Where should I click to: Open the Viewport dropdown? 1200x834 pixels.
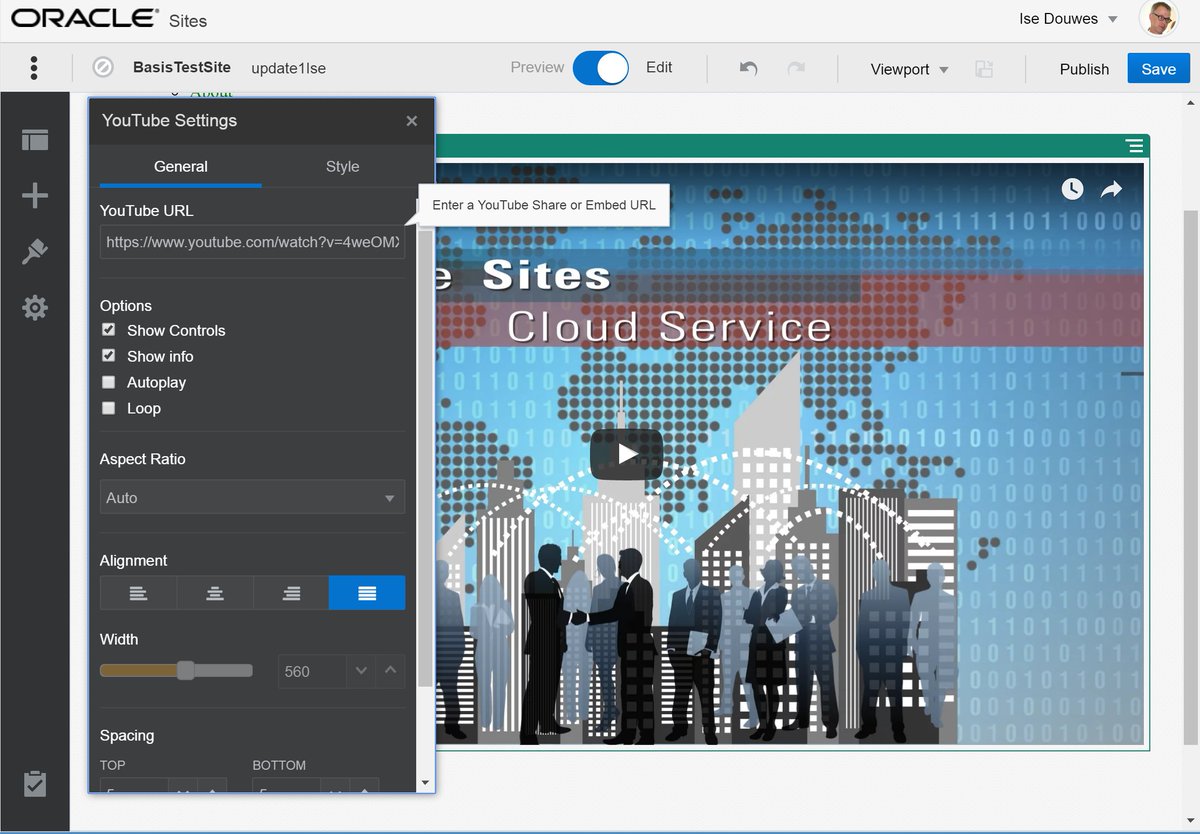[909, 69]
